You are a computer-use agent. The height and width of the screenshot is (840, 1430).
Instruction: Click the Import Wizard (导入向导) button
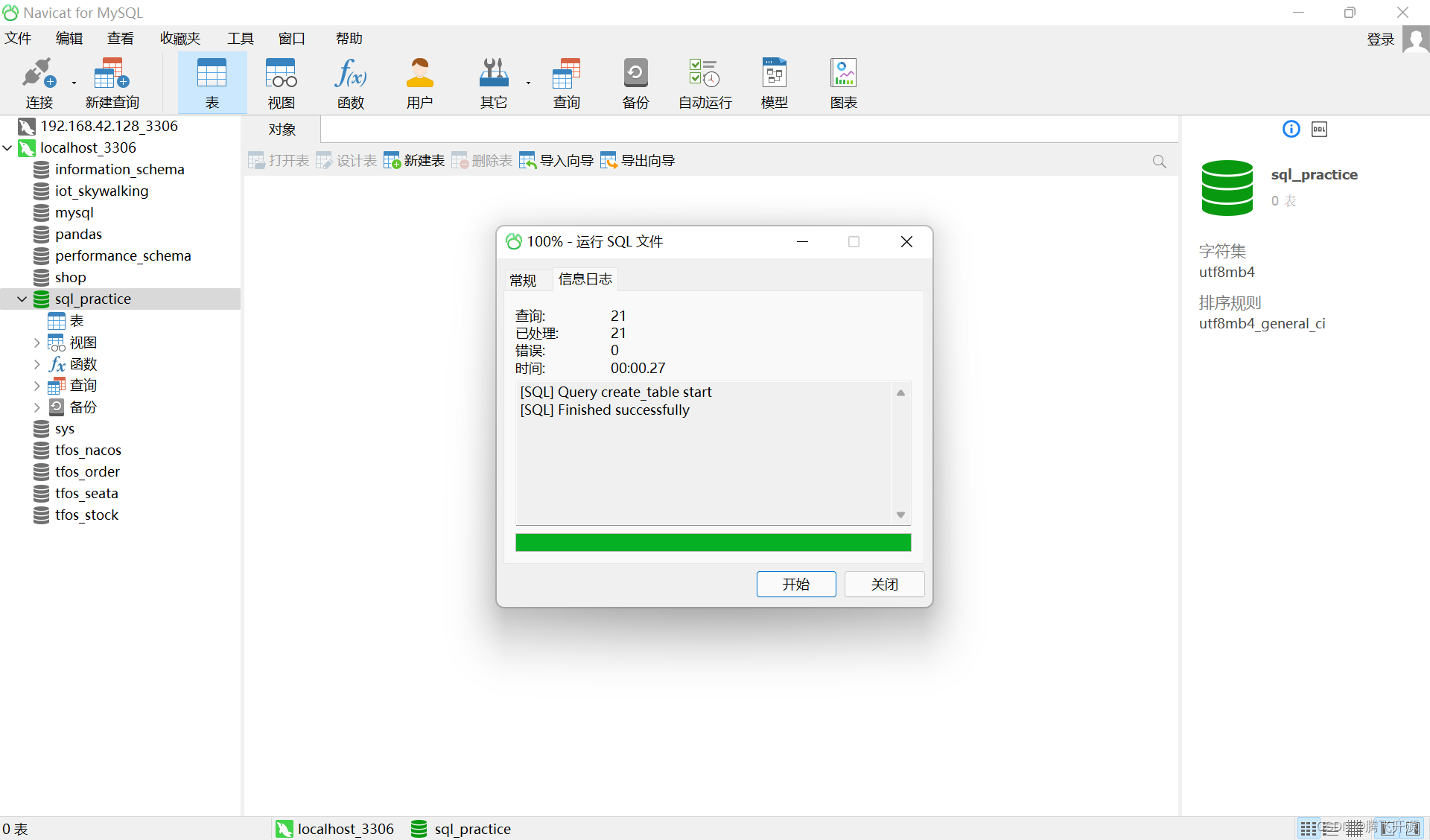click(x=556, y=160)
